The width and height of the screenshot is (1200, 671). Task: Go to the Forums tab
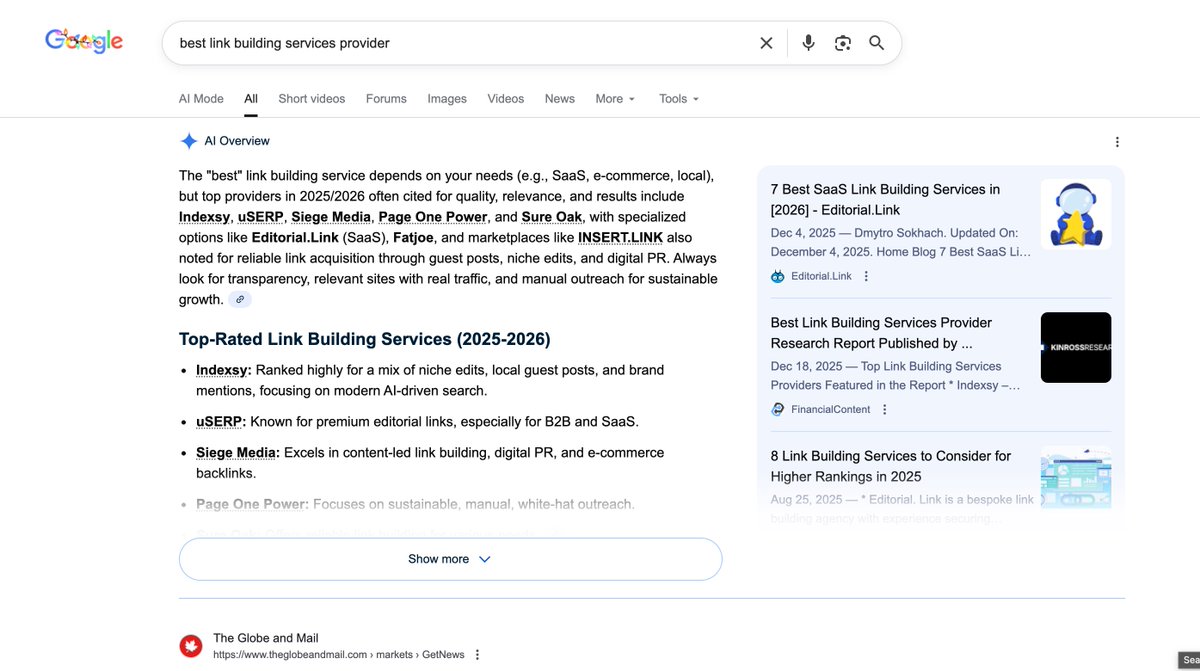(x=386, y=99)
